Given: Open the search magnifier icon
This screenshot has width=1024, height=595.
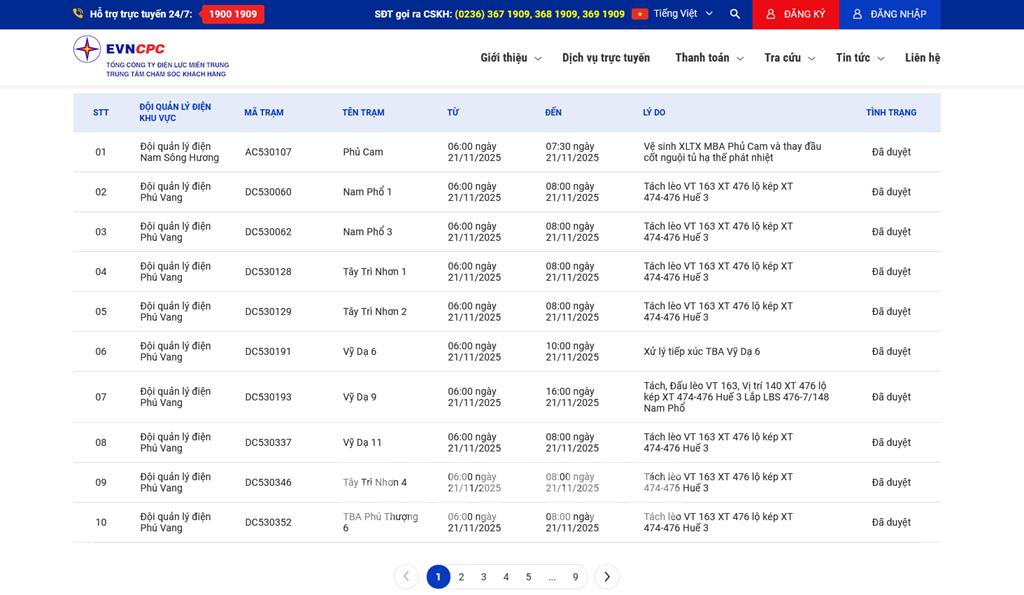Looking at the screenshot, I should click(735, 14).
